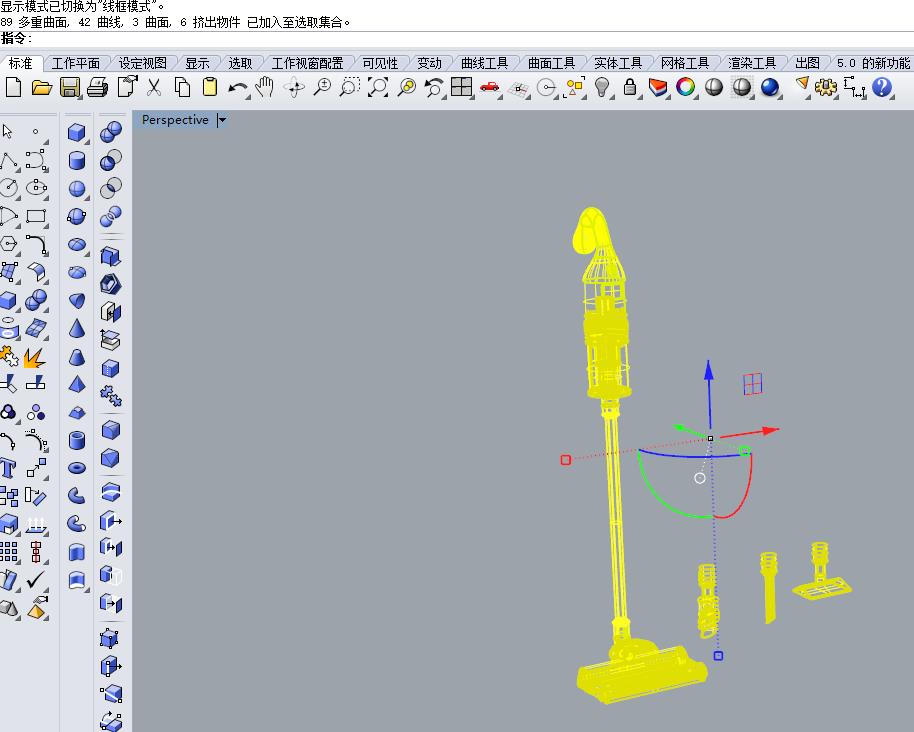Viewport: 914px width, 732px height.
Task: Click the Cut scissors icon
Action: [153, 87]
